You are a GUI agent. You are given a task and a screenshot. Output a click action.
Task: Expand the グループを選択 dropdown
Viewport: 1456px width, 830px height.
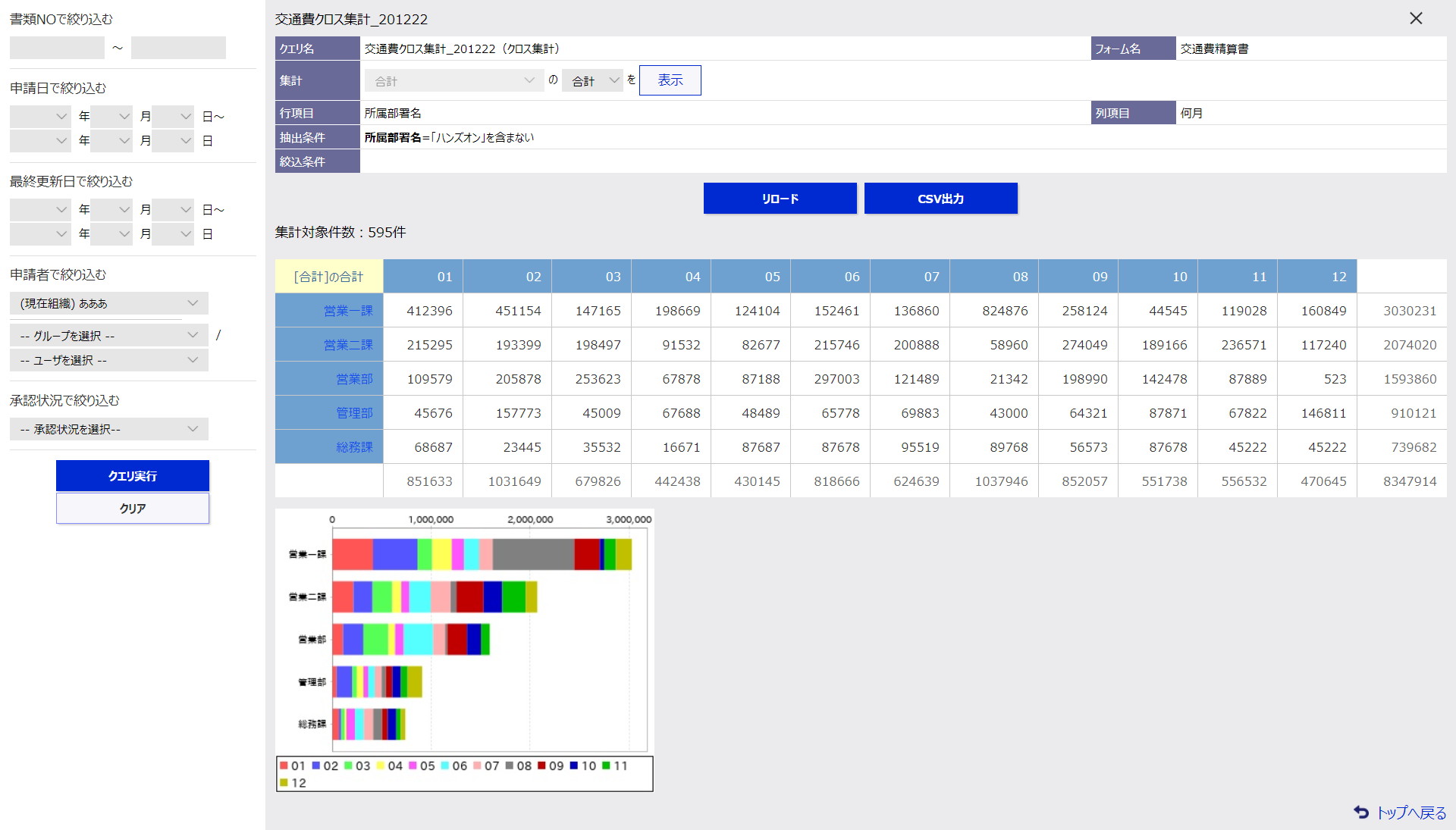coord(108,335)
